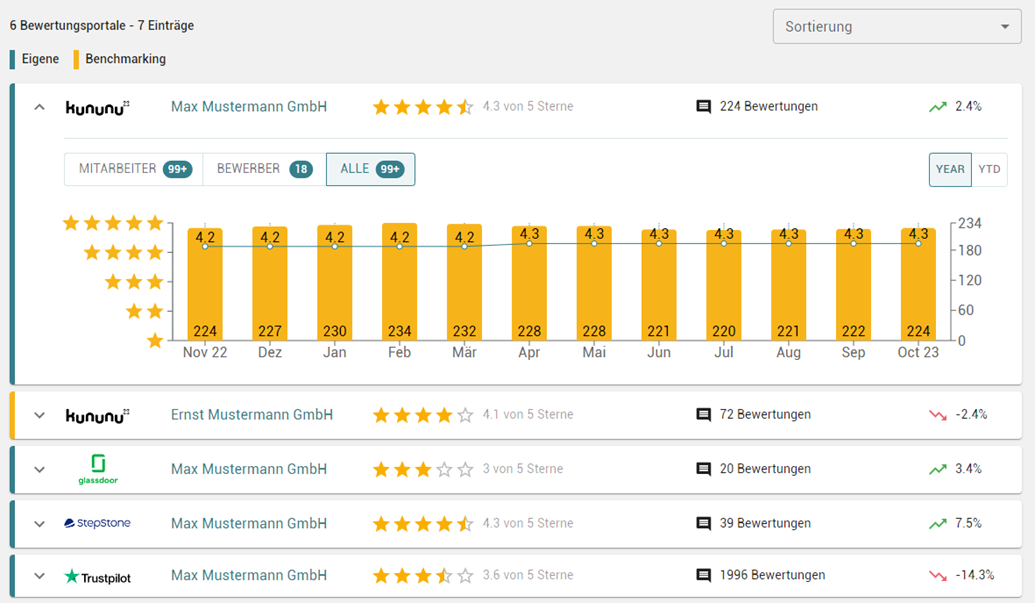1035x603 pixels.
Task: Click the StepStone logo icon
Action: [97, 523]
